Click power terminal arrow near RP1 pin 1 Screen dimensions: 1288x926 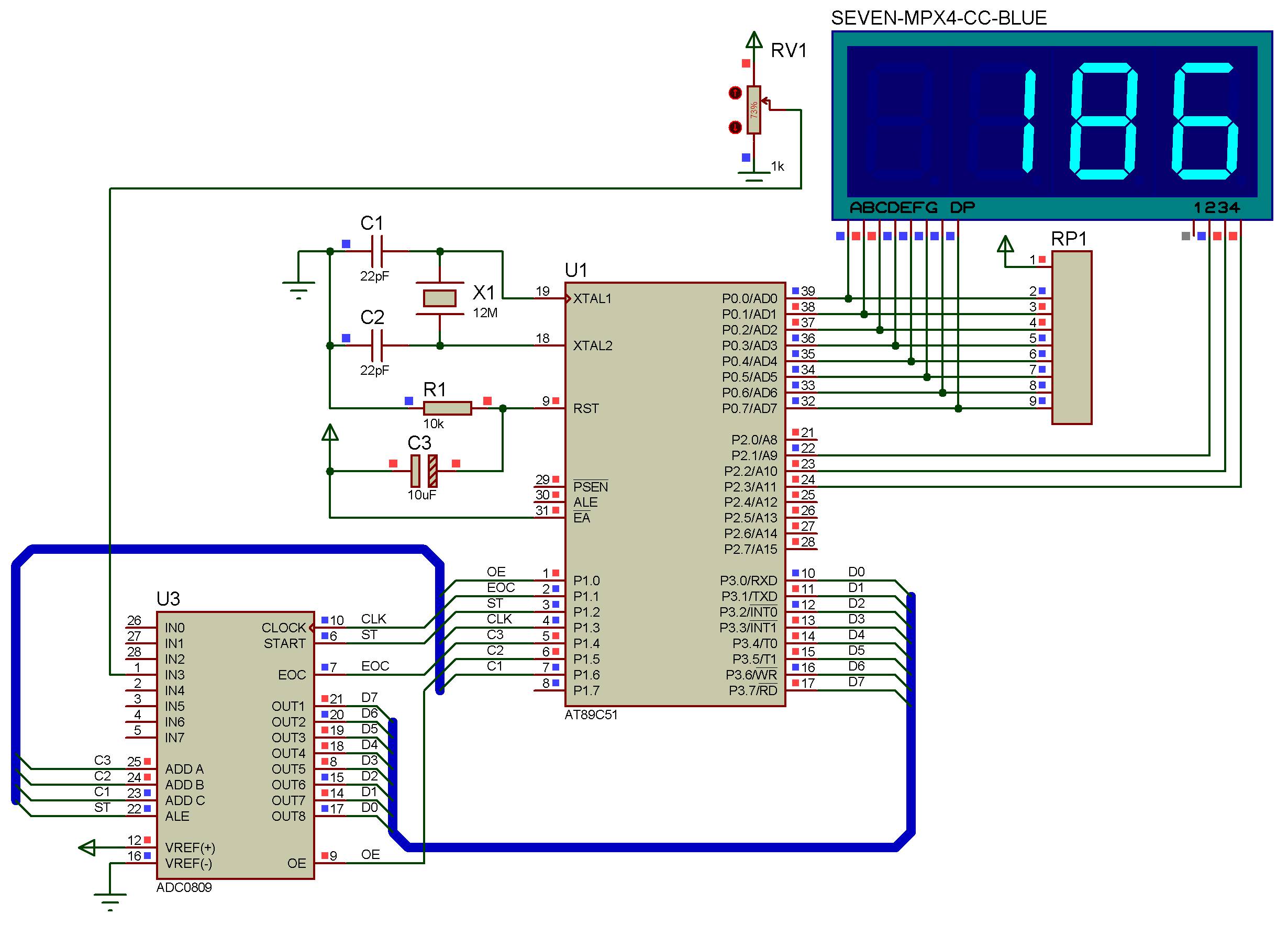point(1005,246)
